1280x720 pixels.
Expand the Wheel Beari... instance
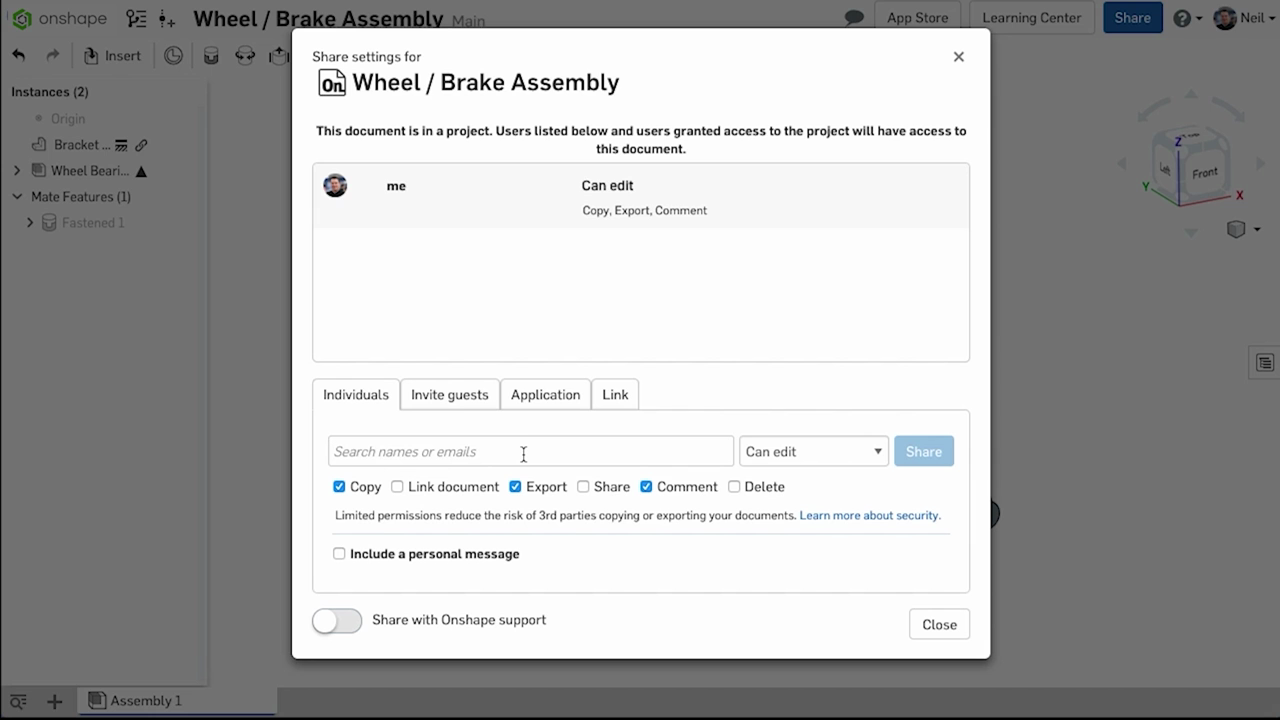tap(17, 171)
